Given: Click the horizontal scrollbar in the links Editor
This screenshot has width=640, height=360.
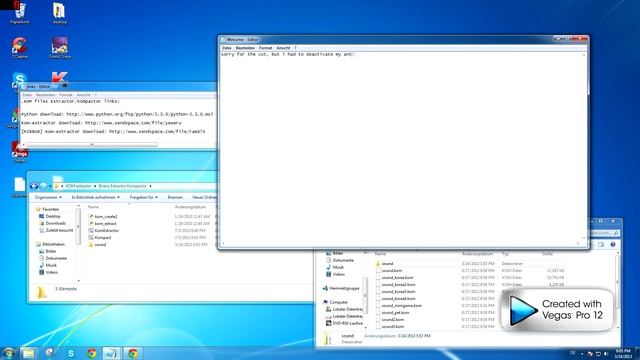Looking at the screenshot, I should pos(92,144).
